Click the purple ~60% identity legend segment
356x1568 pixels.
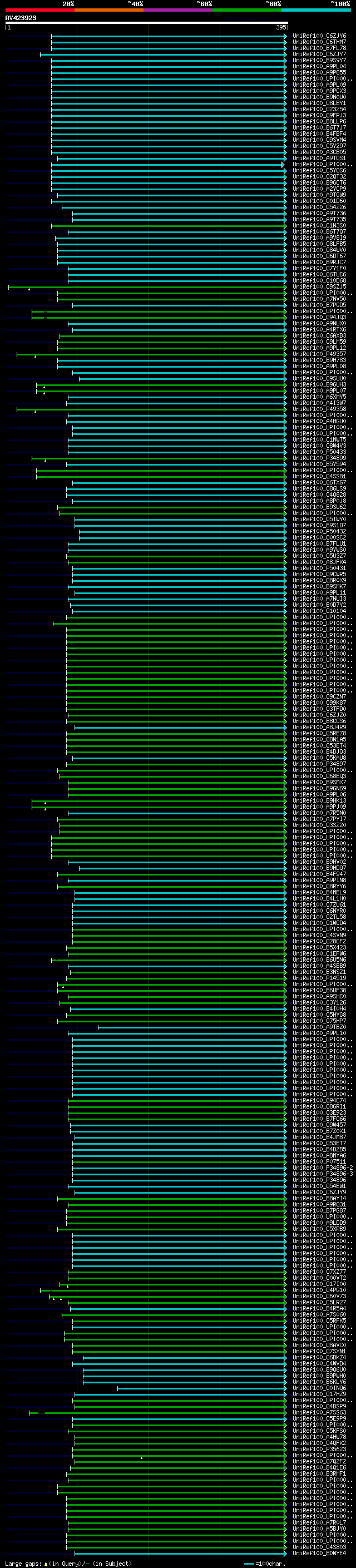tap(179, 10)
